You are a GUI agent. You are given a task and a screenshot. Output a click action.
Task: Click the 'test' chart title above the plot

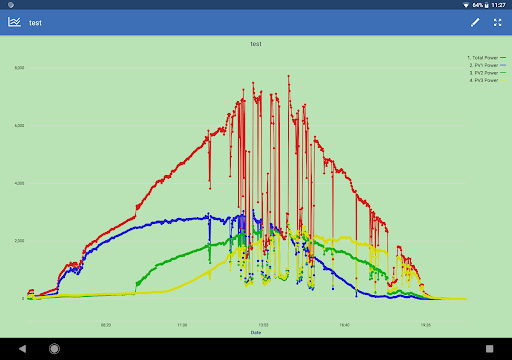[x=256, y=44]
